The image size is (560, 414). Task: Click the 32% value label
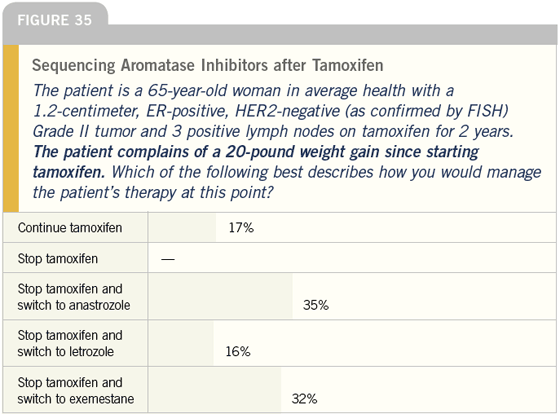coord(304,399)
